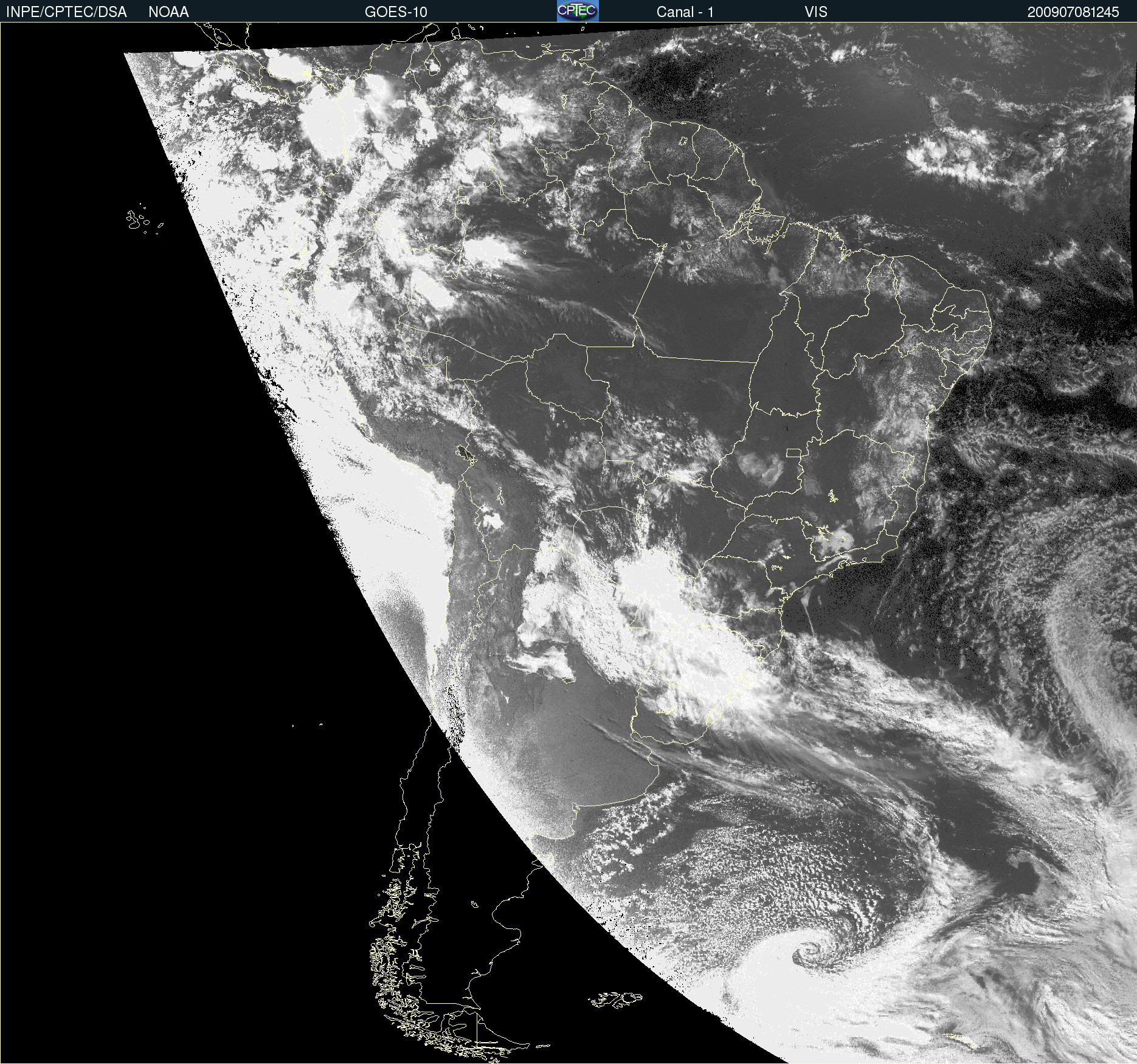Click the INPE/CPTEC/DSA header text
Screen dimensions: 1137x1064
pyautogui.click(x=66, y=12)
